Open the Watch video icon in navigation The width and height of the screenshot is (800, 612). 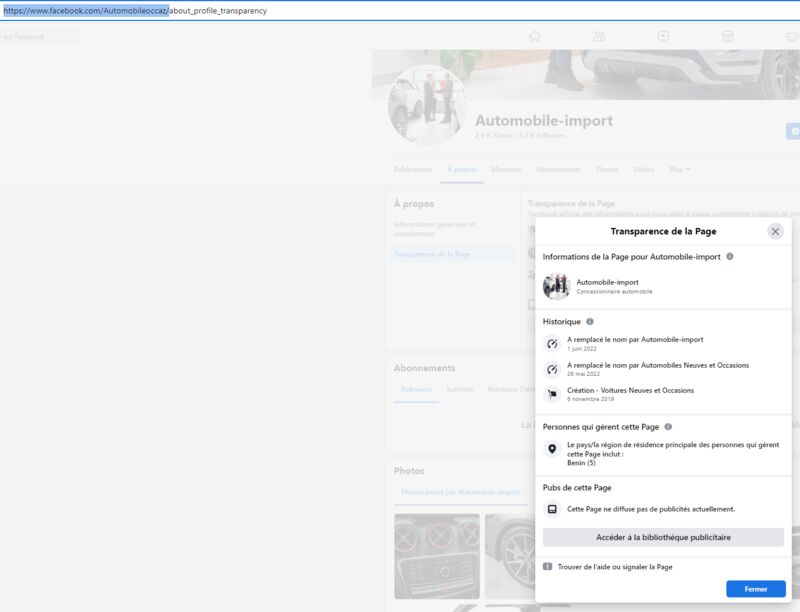(x=663, y=36)
